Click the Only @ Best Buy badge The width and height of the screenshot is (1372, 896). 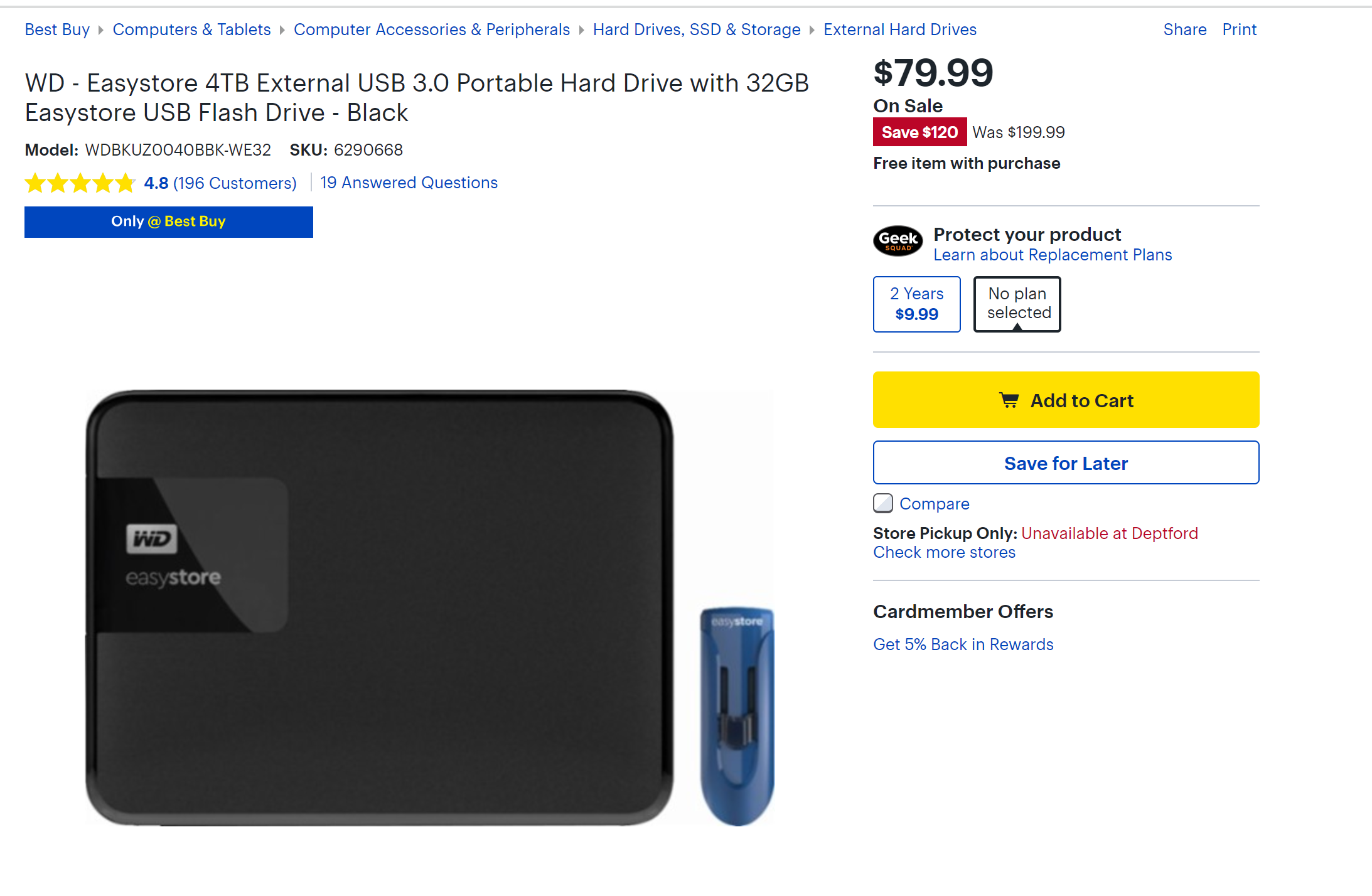tap(168, 222)
